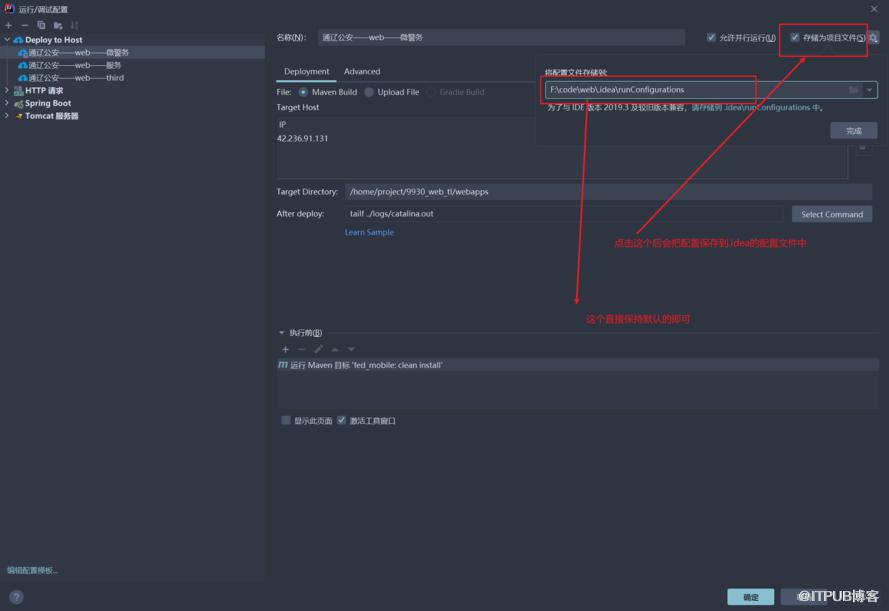The height and width of the screenshot is (611, 889).
Task: Uncheck the activate tool window checkbox
Action: coord(341,420)
